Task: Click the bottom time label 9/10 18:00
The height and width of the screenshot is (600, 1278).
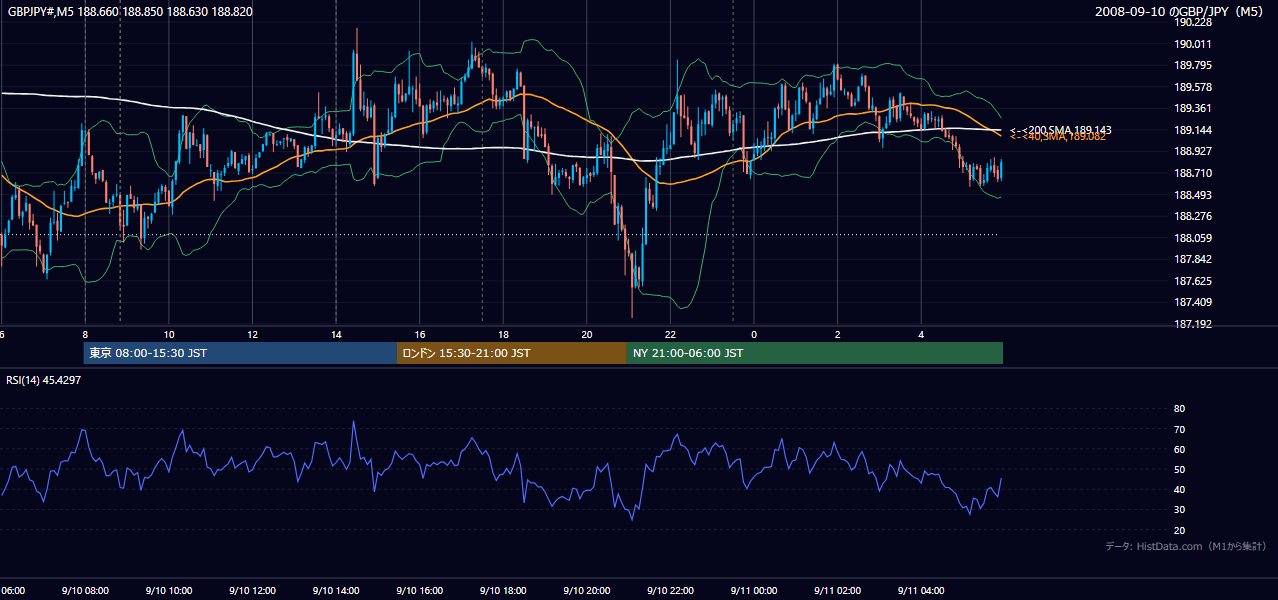Action: tap(502, 591)
